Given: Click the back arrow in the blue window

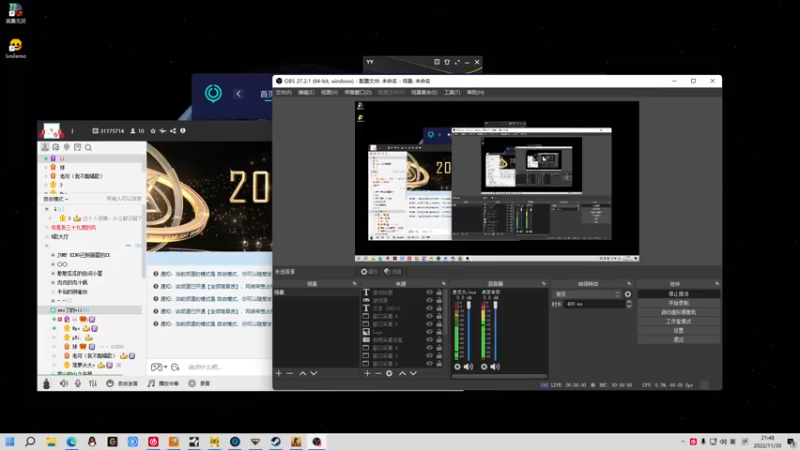Looking at the screenshot, I should pos(238,93).
